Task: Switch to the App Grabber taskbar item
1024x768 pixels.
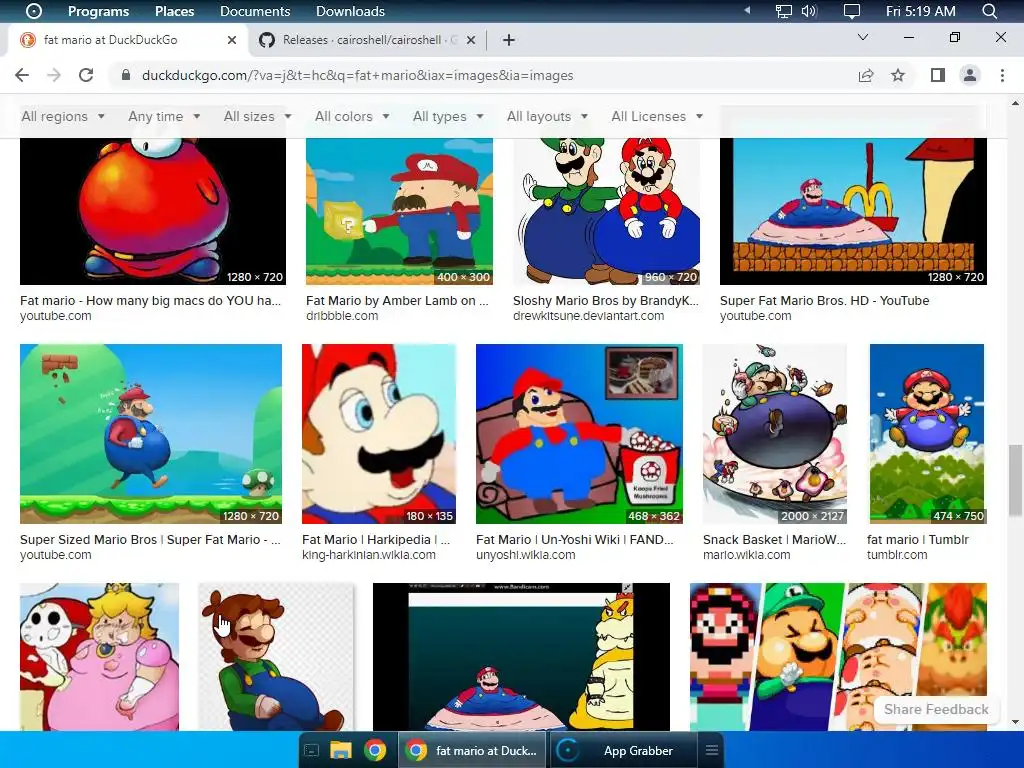Action: point(624,750)
